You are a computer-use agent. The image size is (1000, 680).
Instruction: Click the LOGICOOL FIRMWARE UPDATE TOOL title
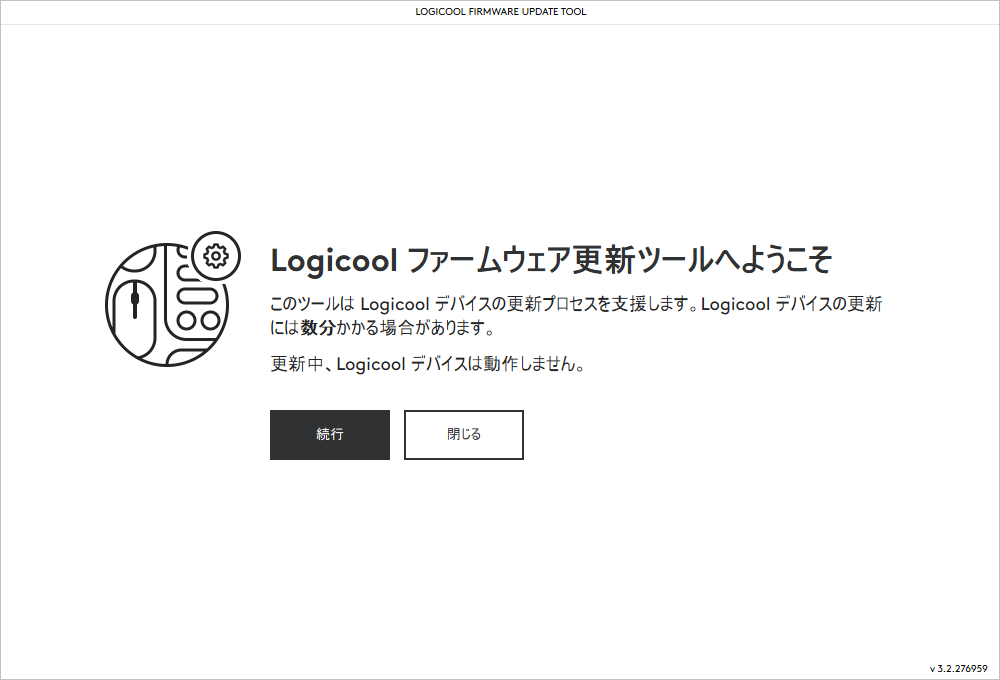pyautogui.click(x=500, y=11)
